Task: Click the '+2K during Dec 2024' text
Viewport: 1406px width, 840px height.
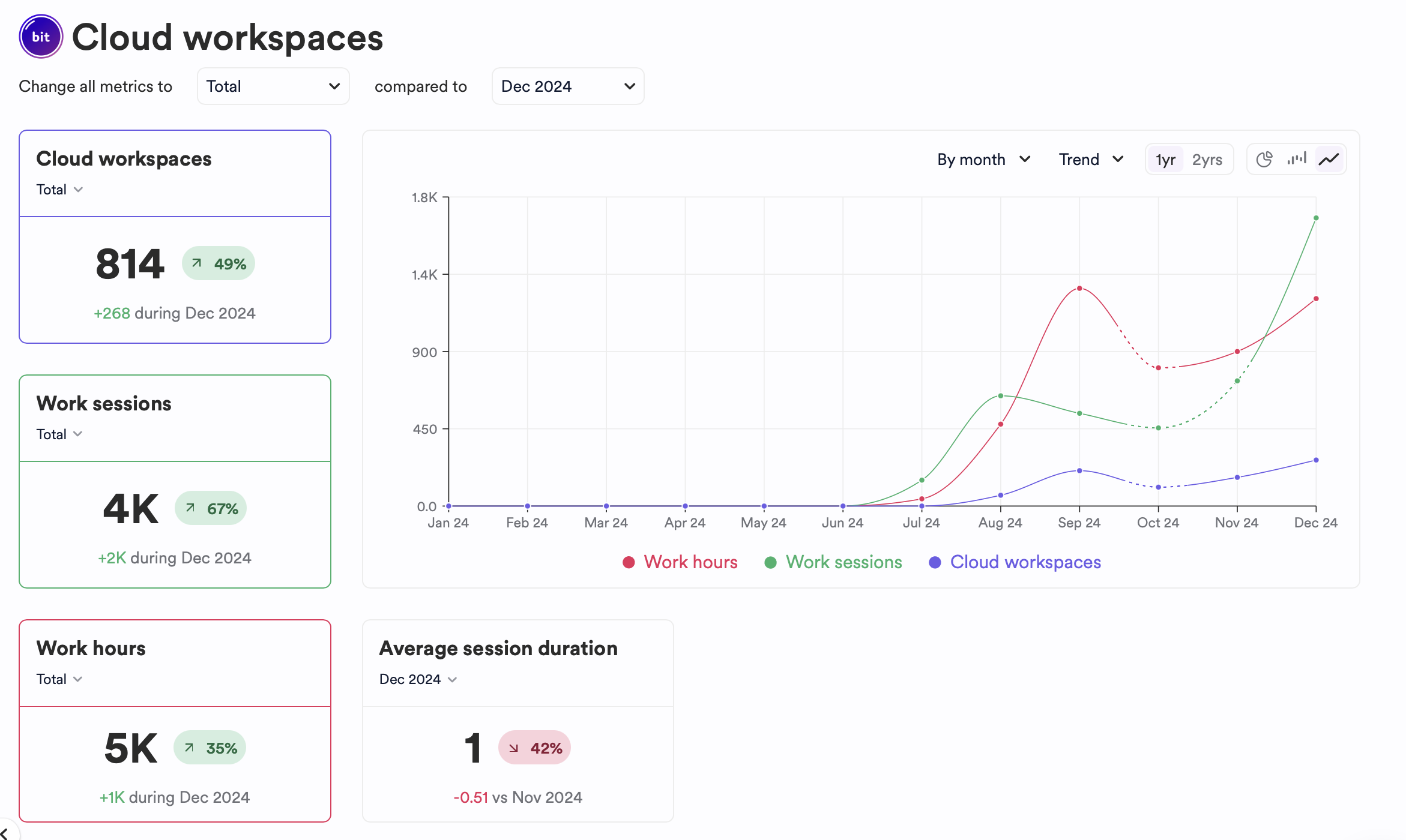Action: (175, 558)
